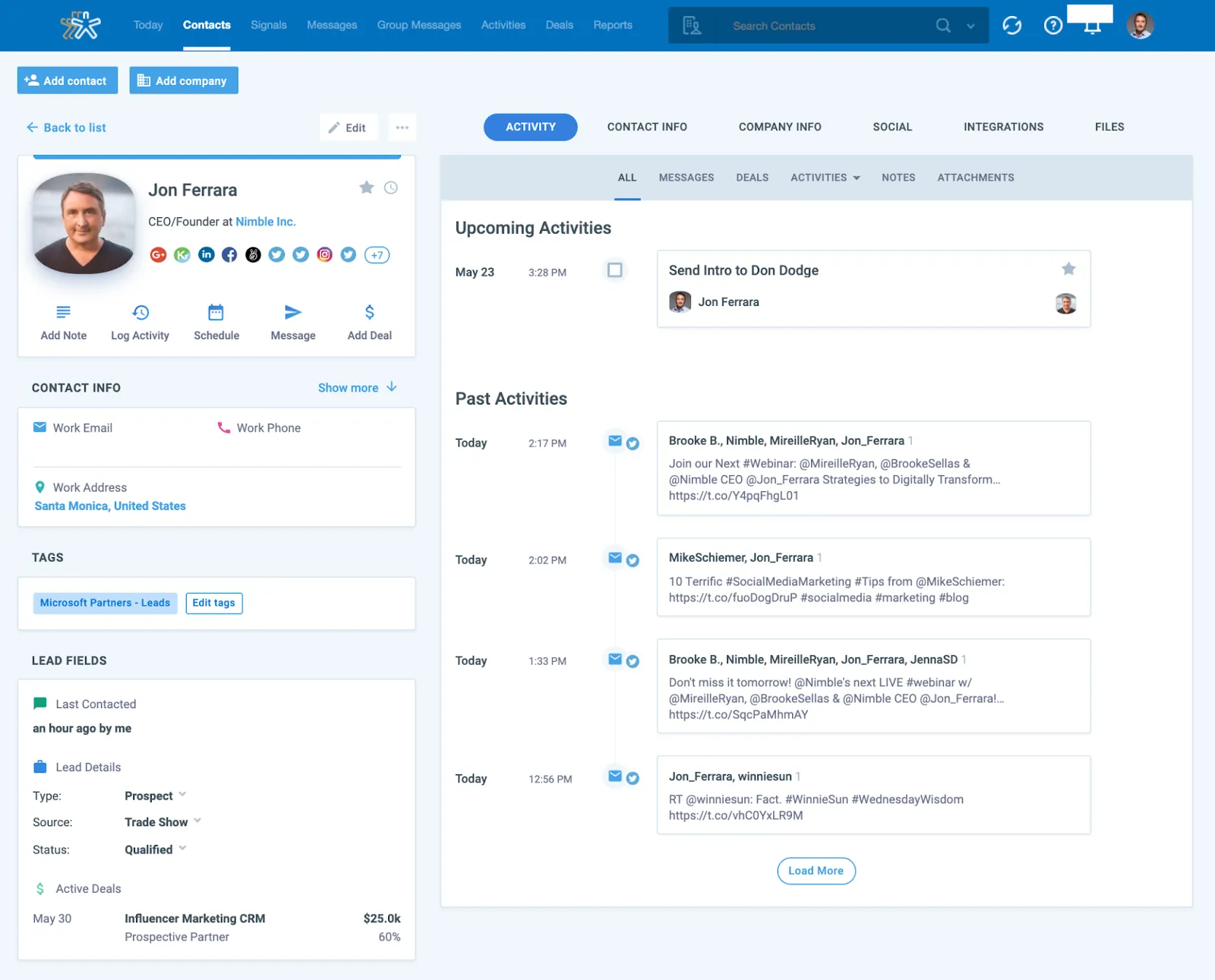Click the Schedule calendar icon
1215x980 pixels.
click(x=216, y=312)
